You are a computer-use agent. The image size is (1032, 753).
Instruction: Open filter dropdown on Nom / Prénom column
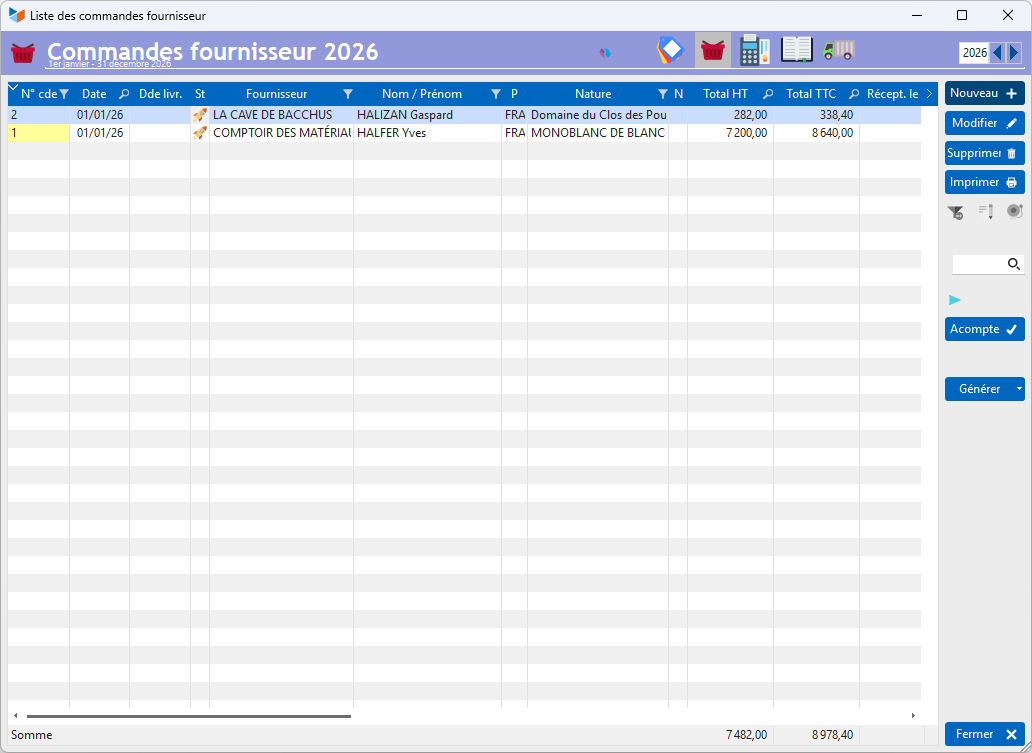tap(495, 94)
